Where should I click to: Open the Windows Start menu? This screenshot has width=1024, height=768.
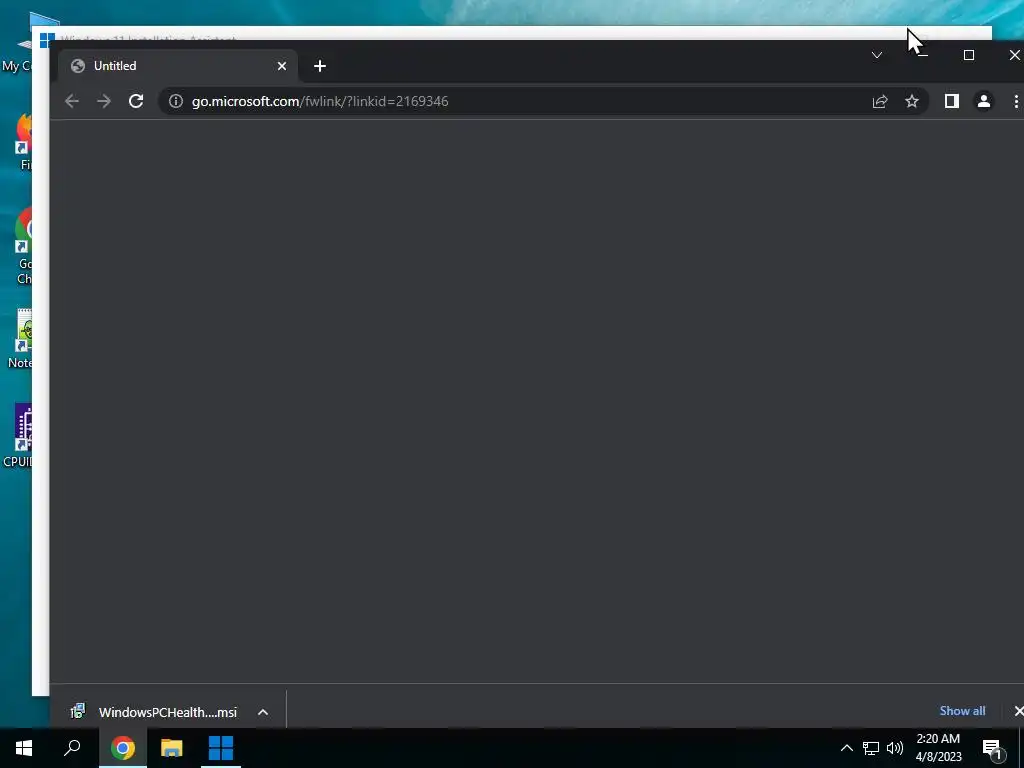tap(24, 748)
